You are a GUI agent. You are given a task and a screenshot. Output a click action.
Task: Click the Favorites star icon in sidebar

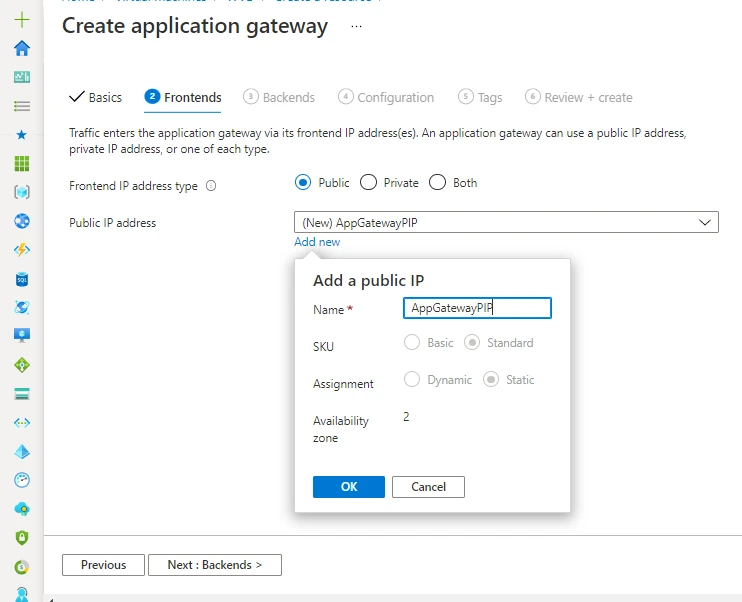tap(22, 134)
